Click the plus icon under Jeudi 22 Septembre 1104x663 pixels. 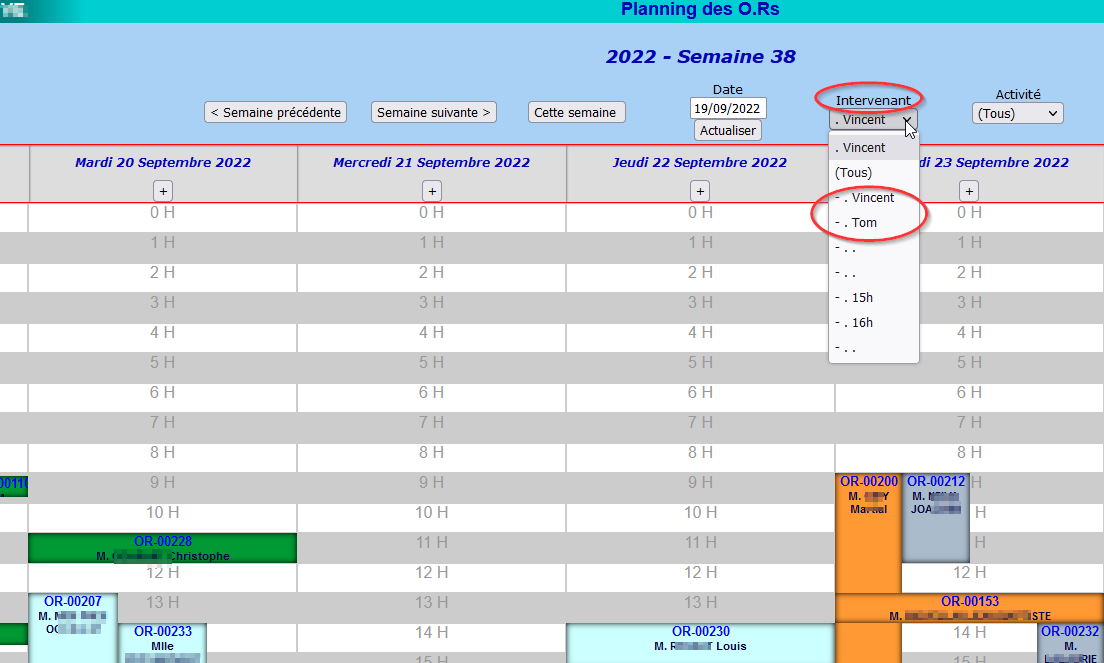(700, 191)
